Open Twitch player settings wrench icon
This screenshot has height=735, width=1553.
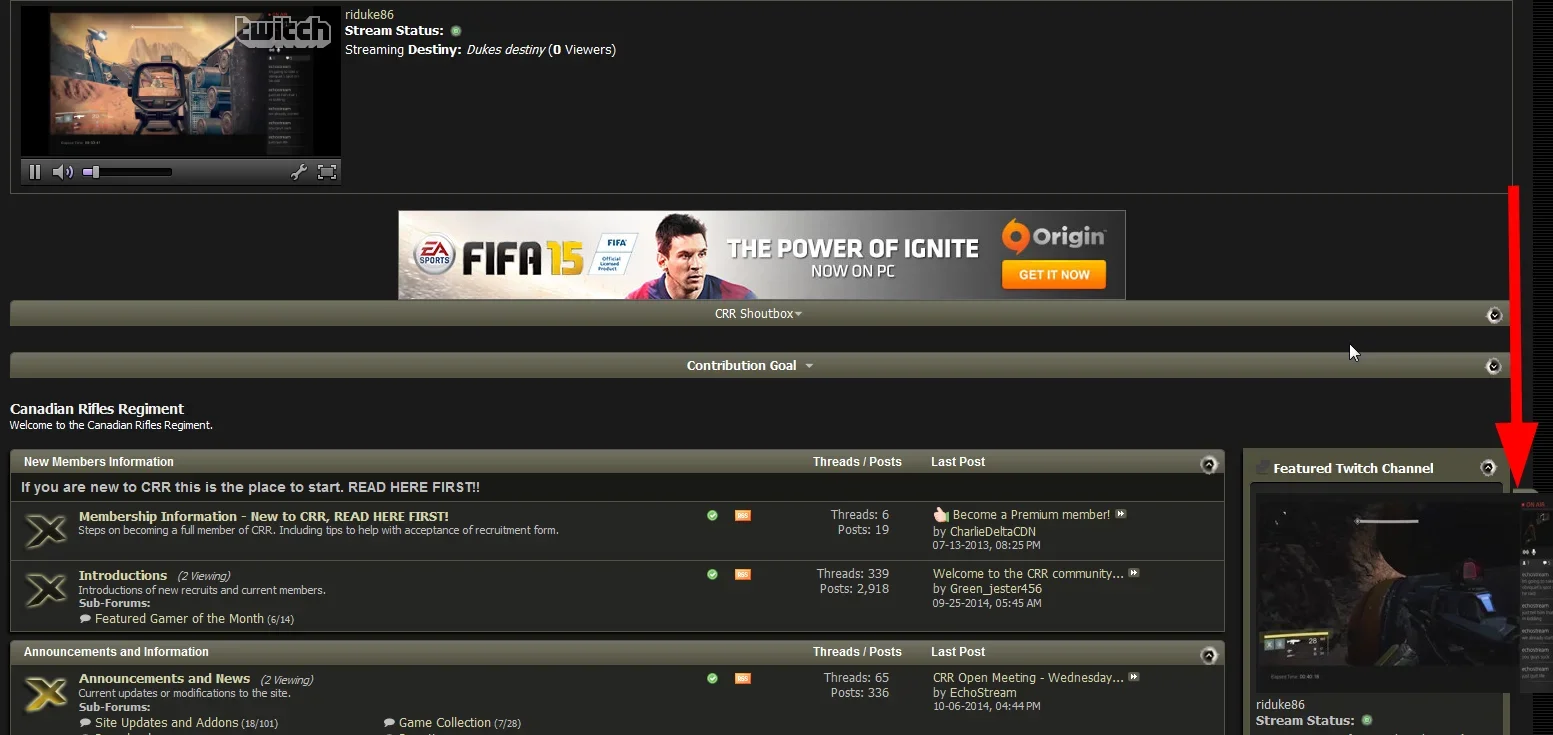(x=299, y=172)
